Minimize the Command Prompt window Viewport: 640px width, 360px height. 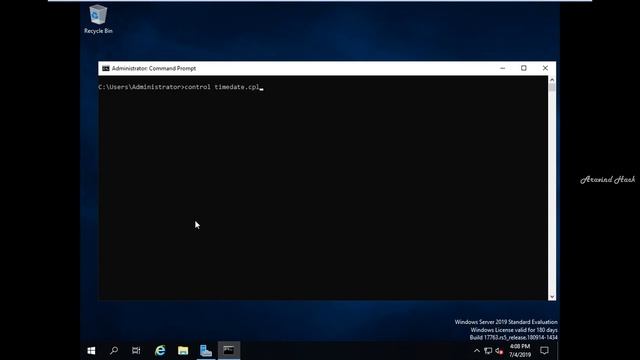point(502,68)
